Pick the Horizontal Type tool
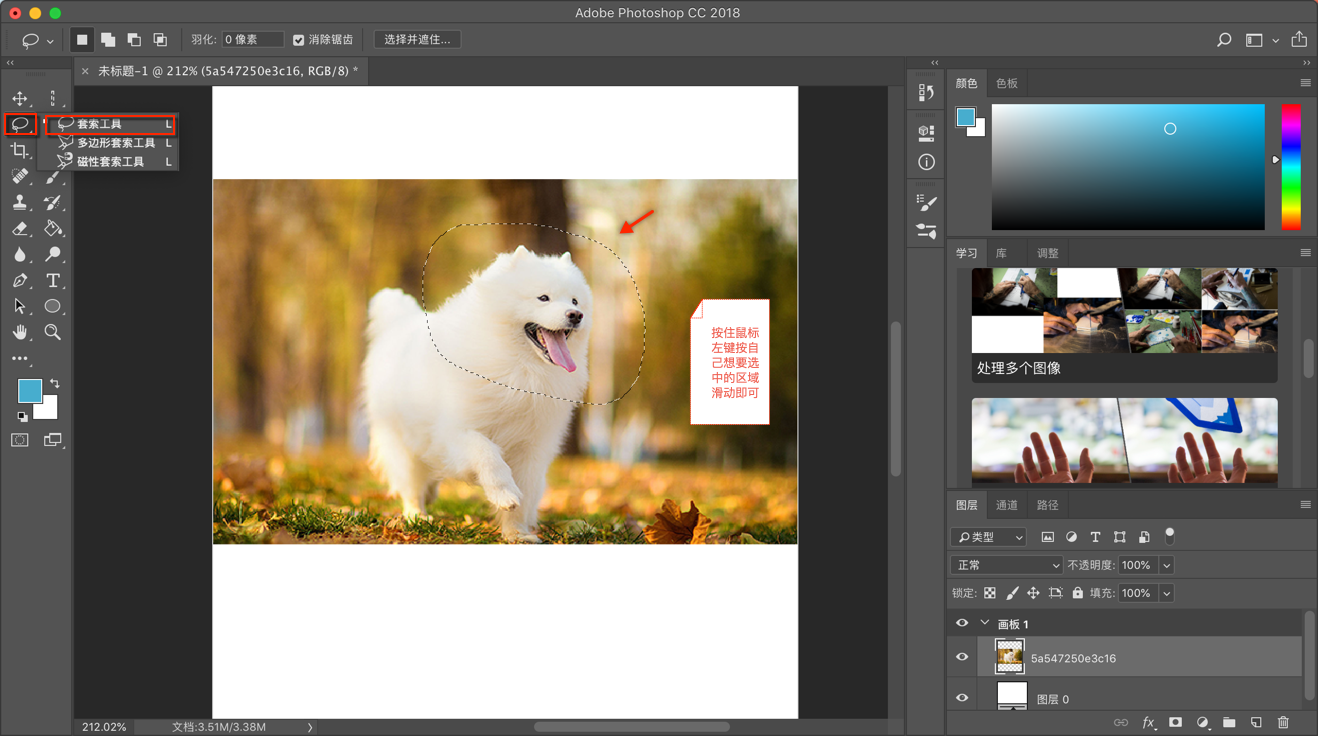Image resolution: width=1318 pixels, height=736 pixels. (53, 281)
